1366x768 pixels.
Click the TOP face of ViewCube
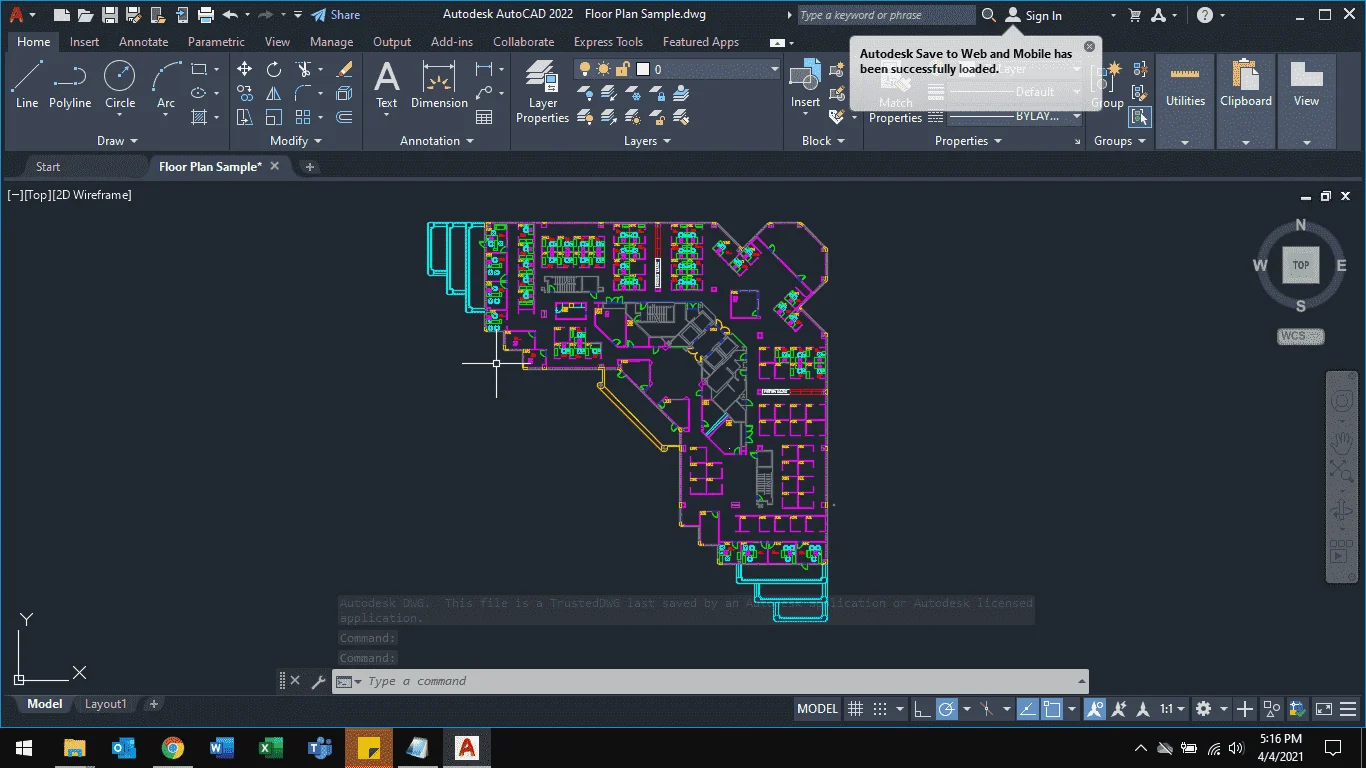(1301, 265)
